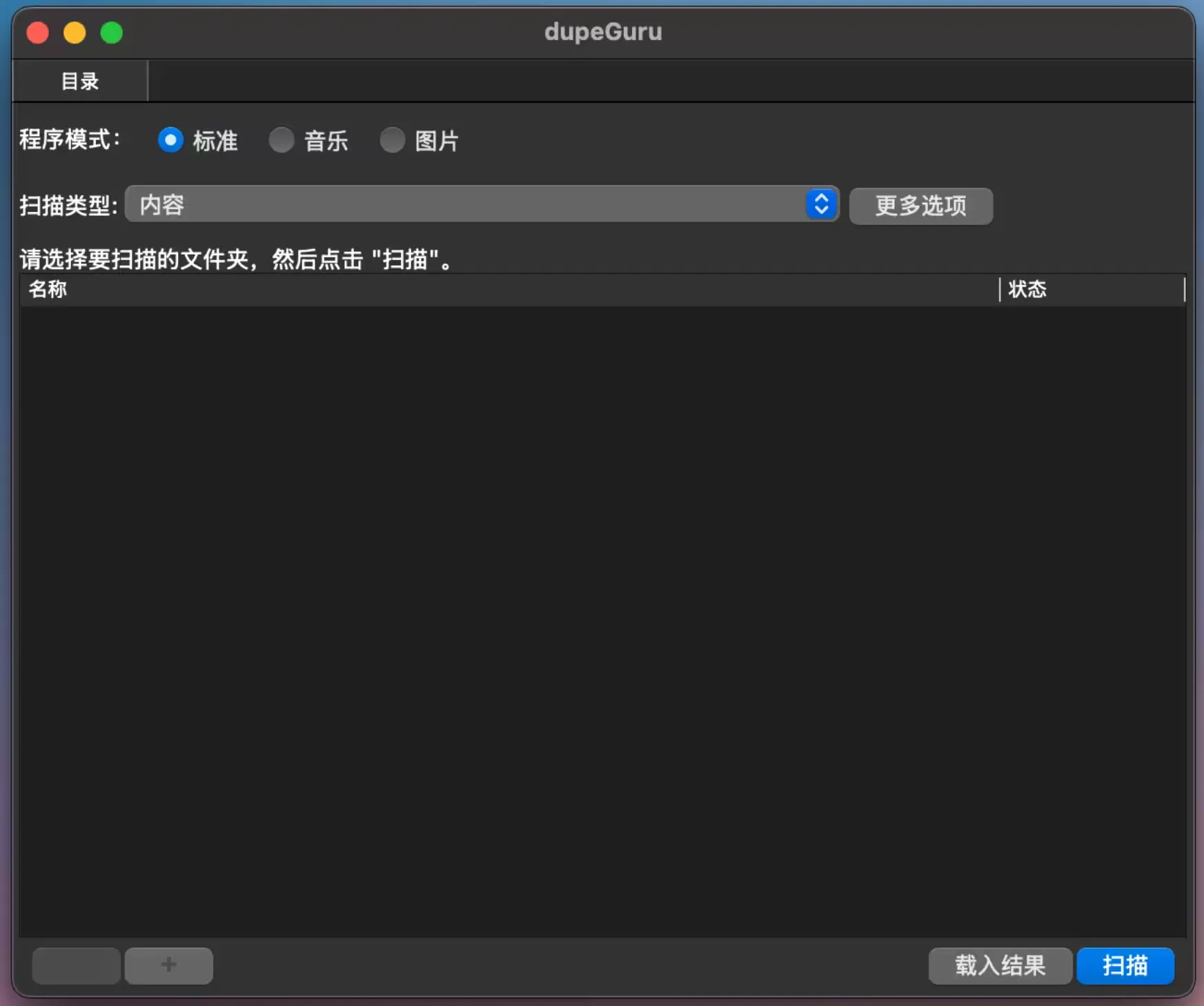Click the green zoom traffic light
Image resolution: width=1204 pixels, height=1006 pixels.
click(112, 32)
